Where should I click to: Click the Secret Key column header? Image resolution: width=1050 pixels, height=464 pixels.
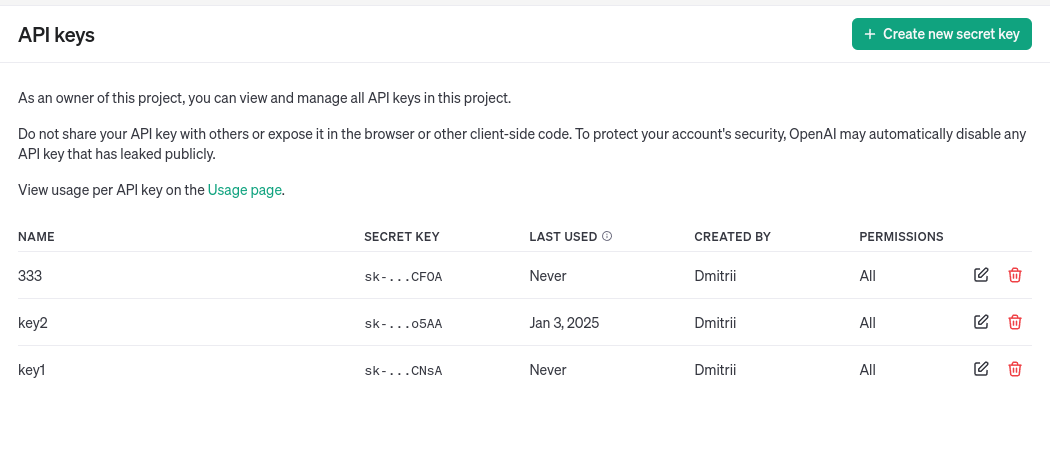401,237
